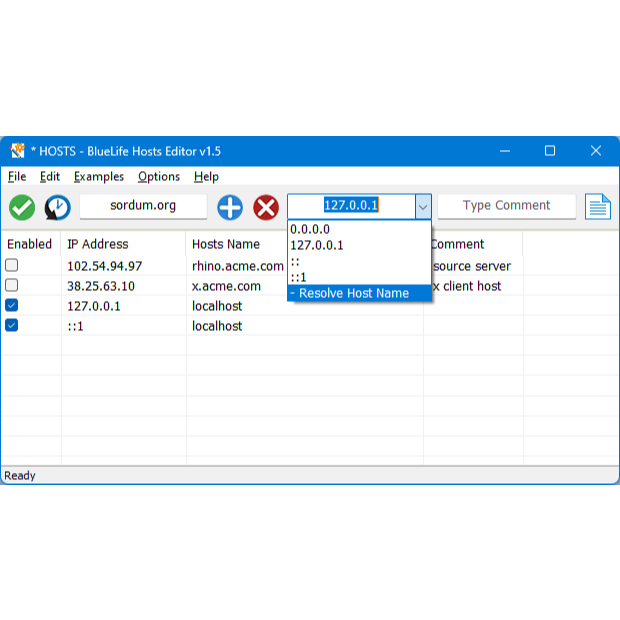Click the blue plus add entry icon
The width and height of the screenshot is (620, 620).
click(x=230, y=207)
